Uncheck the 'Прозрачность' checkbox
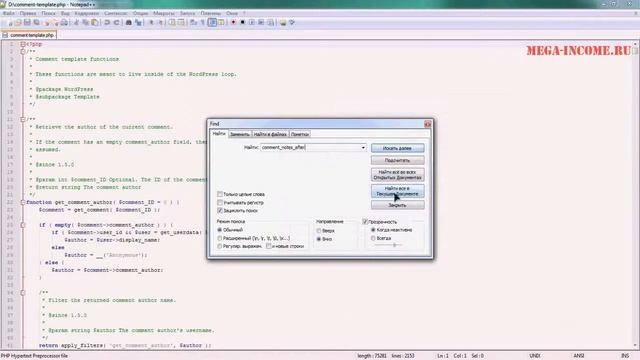Screen dimensions: 640x360 pyautogui.click(x=365, y=222)
